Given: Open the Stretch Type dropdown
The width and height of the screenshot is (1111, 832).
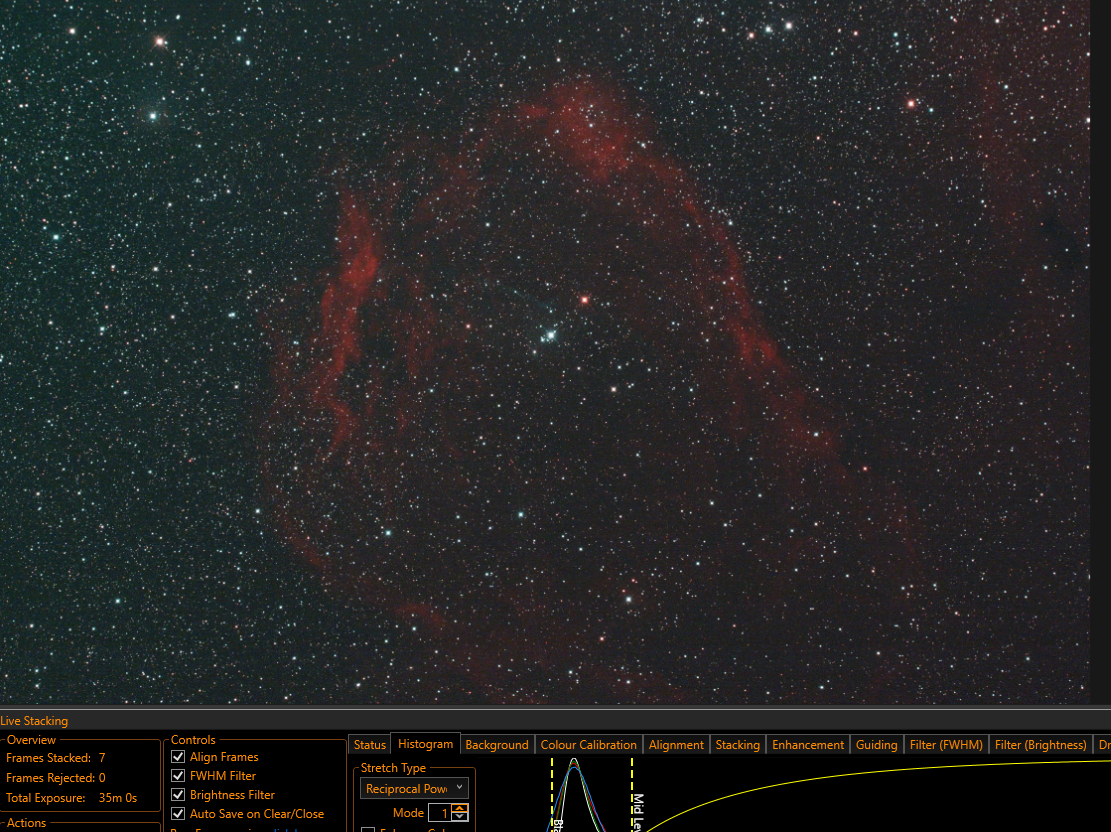Looking at the screenshot, I should 414,789.
